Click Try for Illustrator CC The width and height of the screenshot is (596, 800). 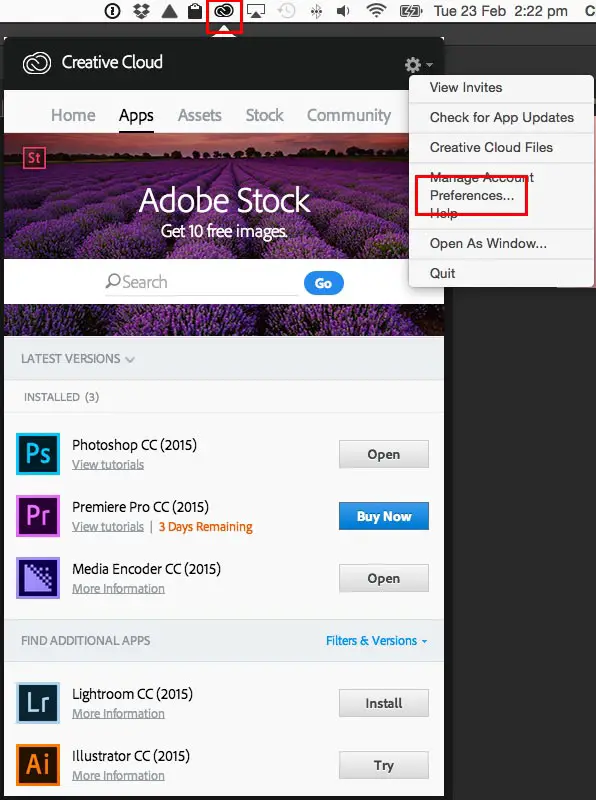[384, 765]
